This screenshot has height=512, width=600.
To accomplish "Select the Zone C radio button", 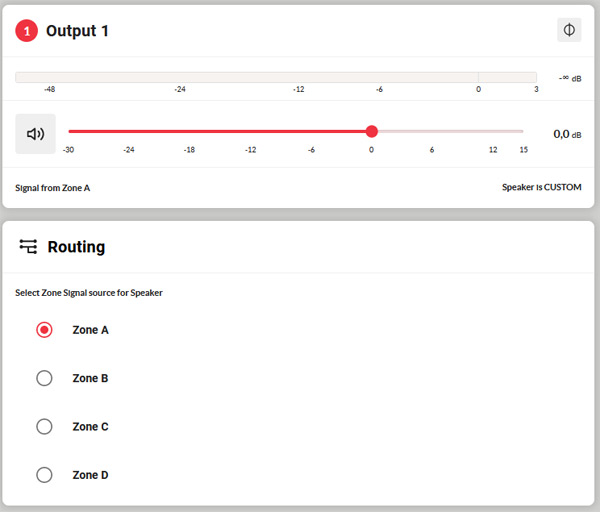I will (44, 426).
